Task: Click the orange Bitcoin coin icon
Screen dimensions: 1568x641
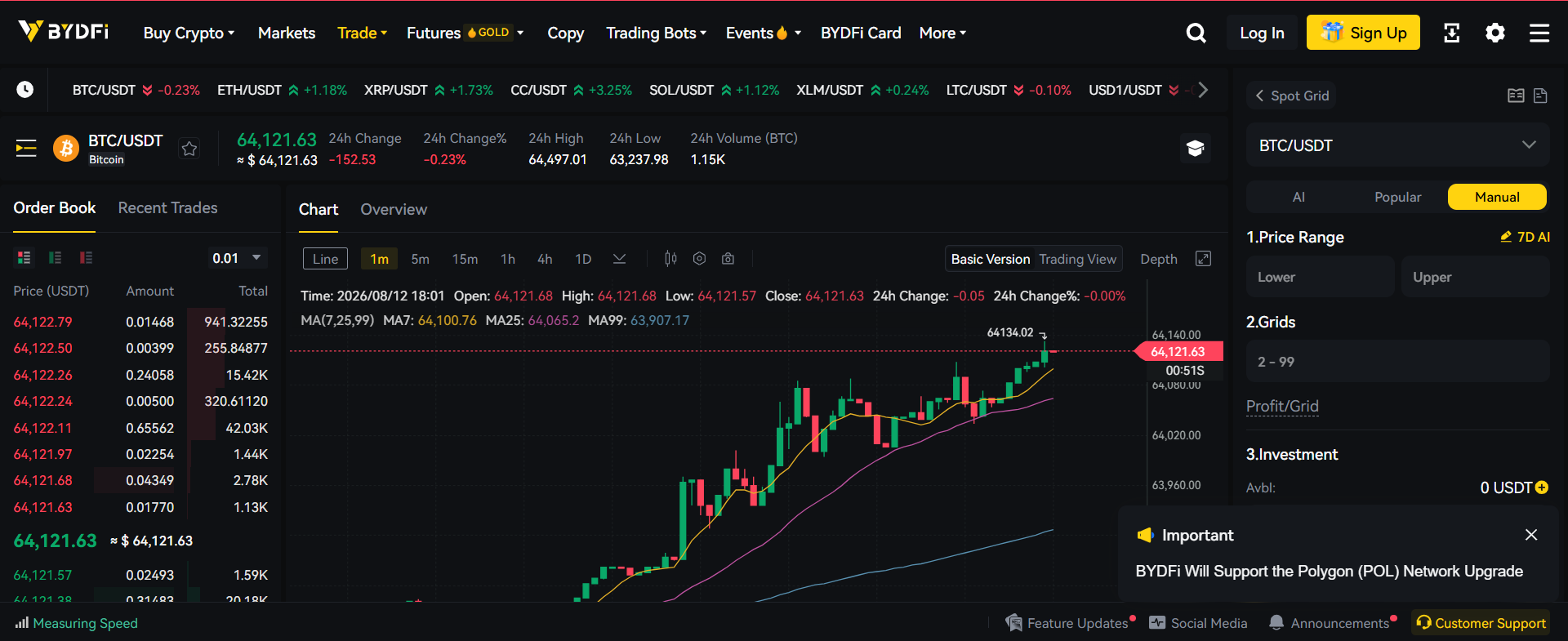Action: click(66, 148)
